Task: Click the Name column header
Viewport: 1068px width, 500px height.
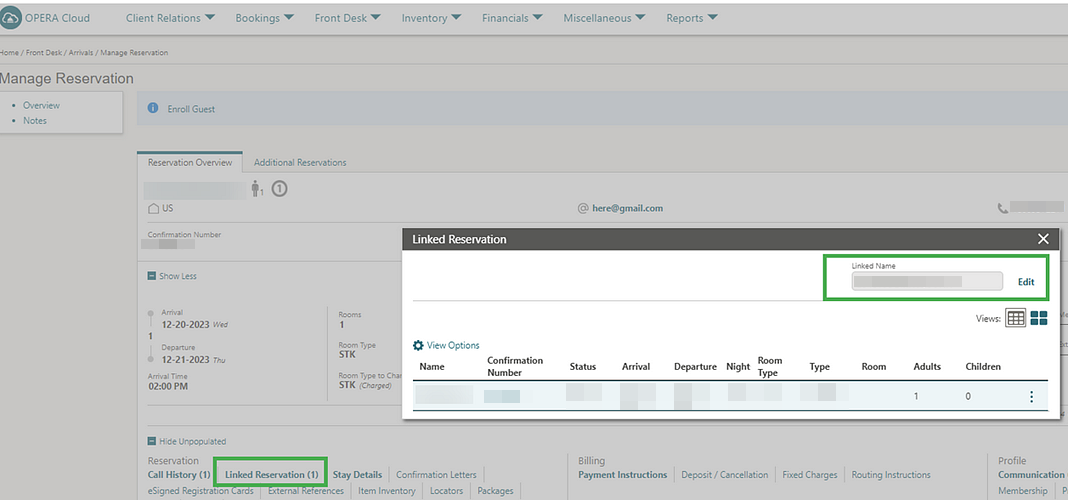Action: (432, 366)
